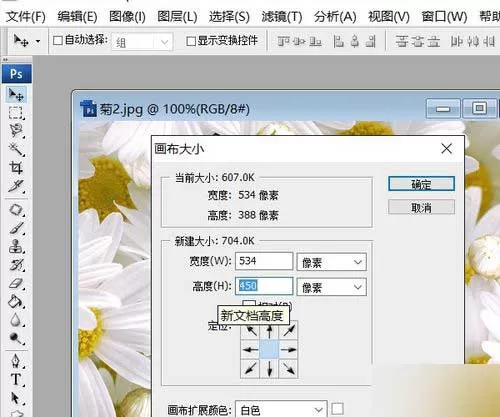Set anchor to the center cell
Screen dimensions: 500x417
(269, 350)
